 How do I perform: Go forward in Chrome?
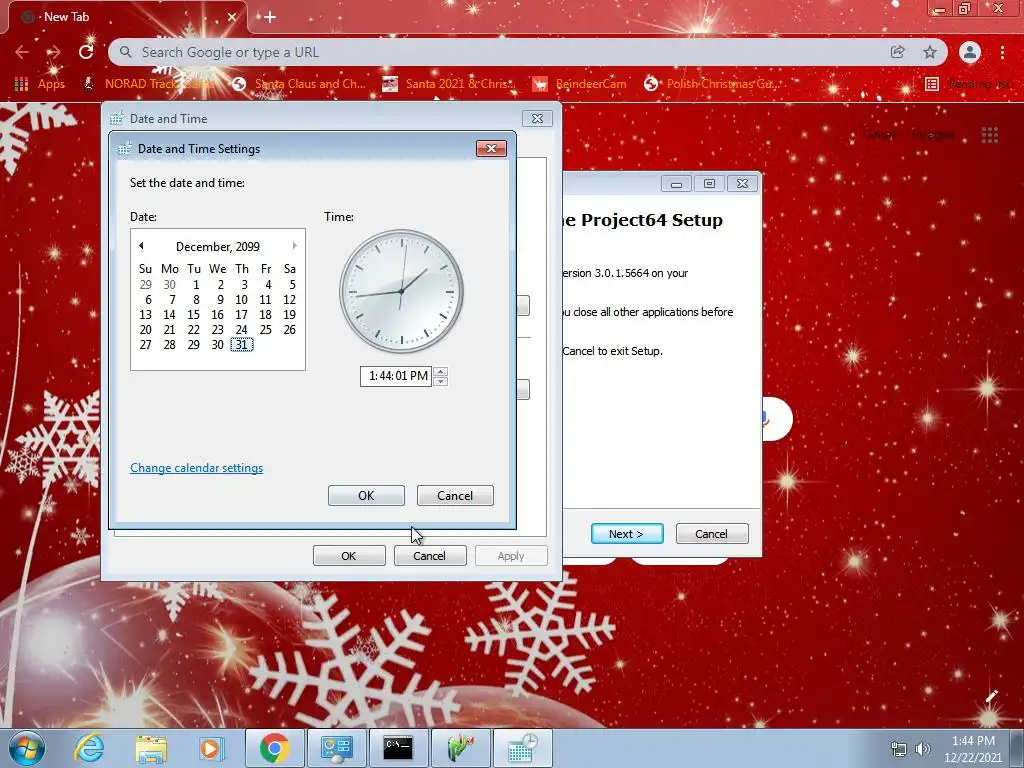coord(54,52)
